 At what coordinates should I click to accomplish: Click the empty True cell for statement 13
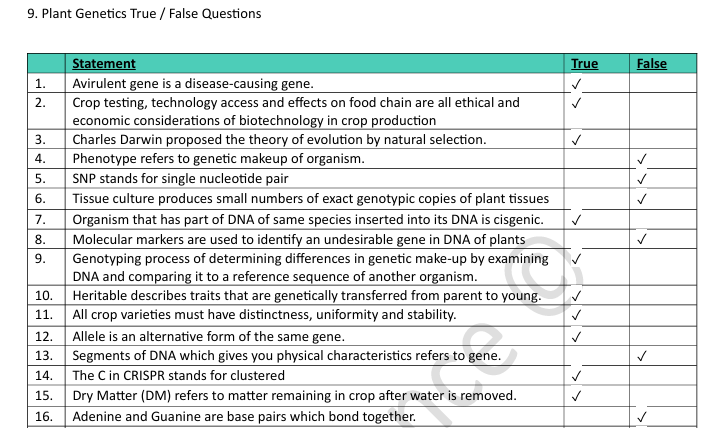594,355
